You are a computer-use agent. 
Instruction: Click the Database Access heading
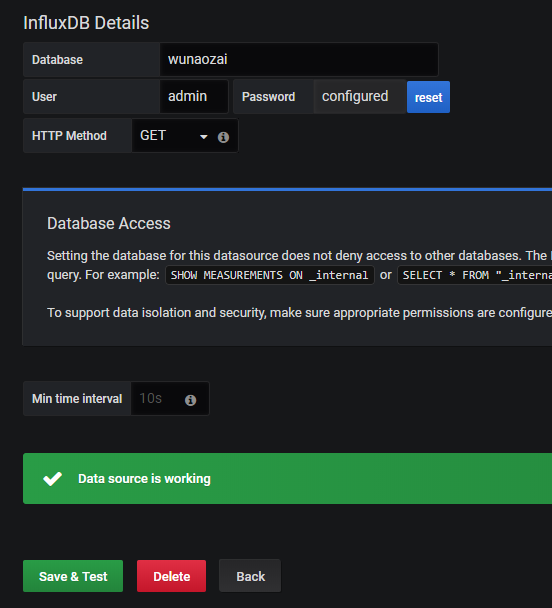point(109,224)
